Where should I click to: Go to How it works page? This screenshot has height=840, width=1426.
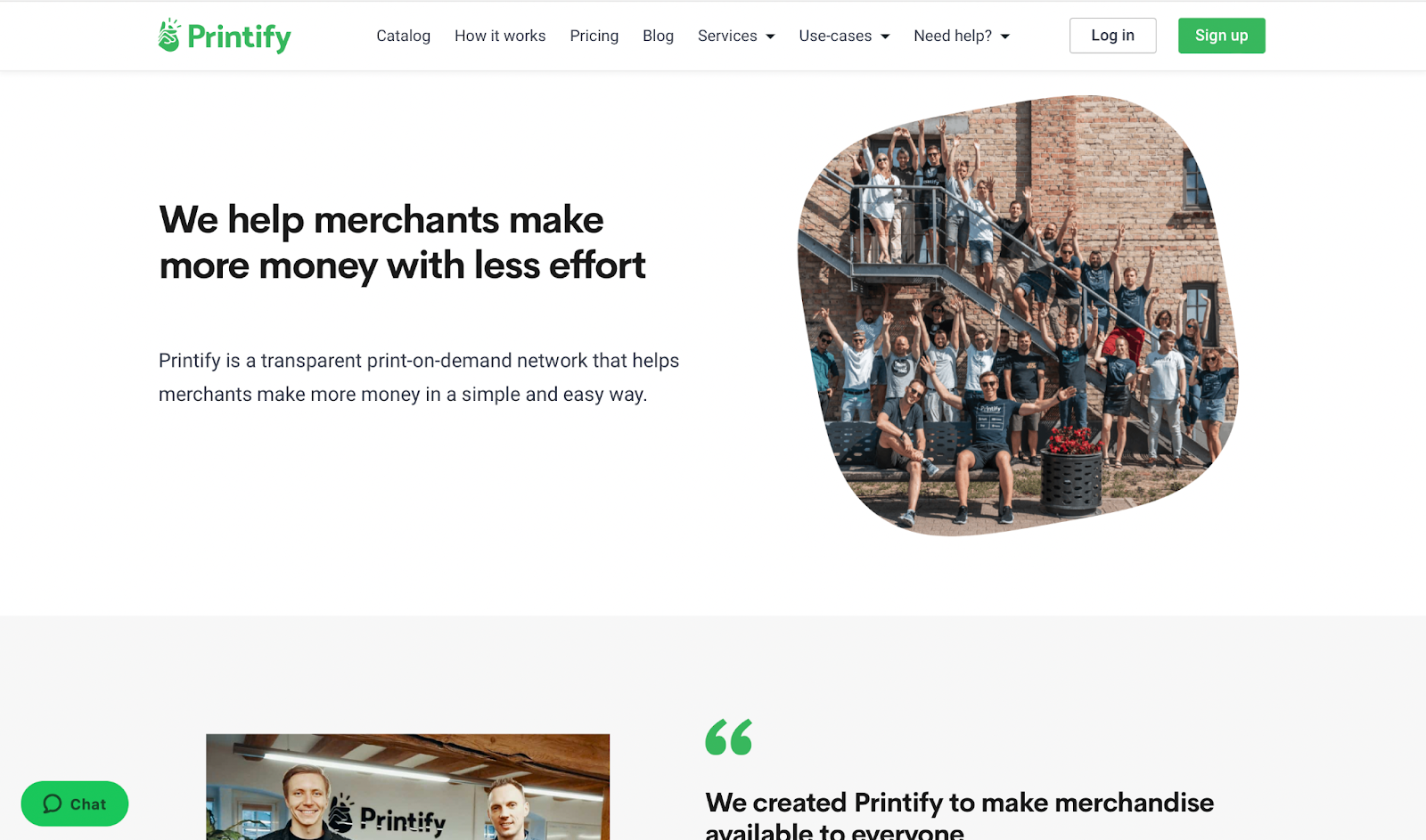tap(500, 36)
